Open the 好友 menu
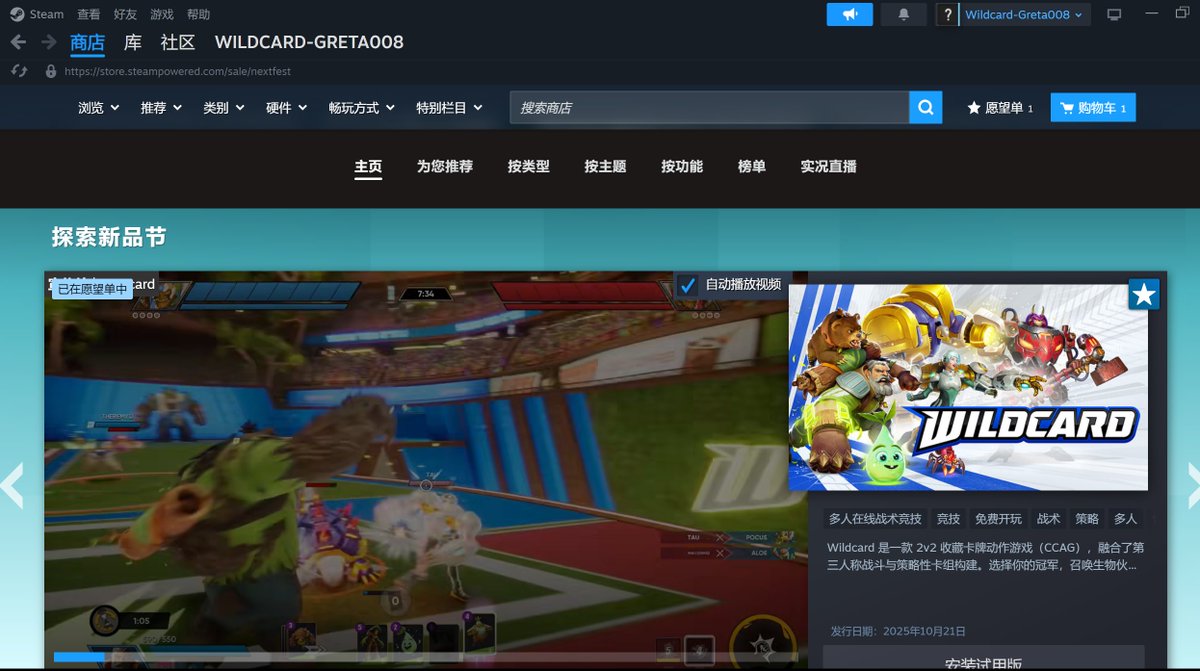 [125, 14]
